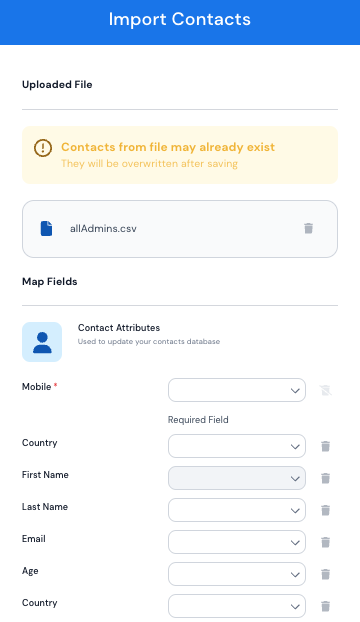Remove the Last Name field mapping
This screenshot has width=360, height=622.
[x=326, y=511]
